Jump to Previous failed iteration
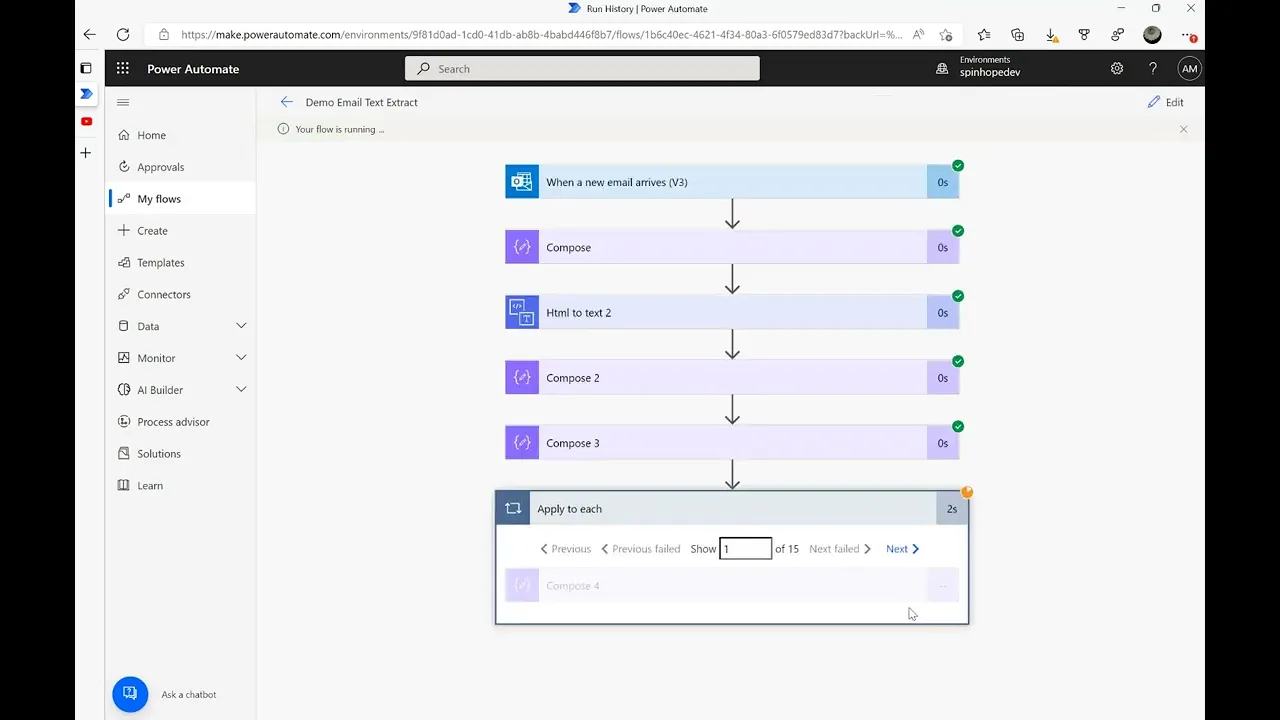The width and height of the screenshot is (1280, 720). (641, 549)
